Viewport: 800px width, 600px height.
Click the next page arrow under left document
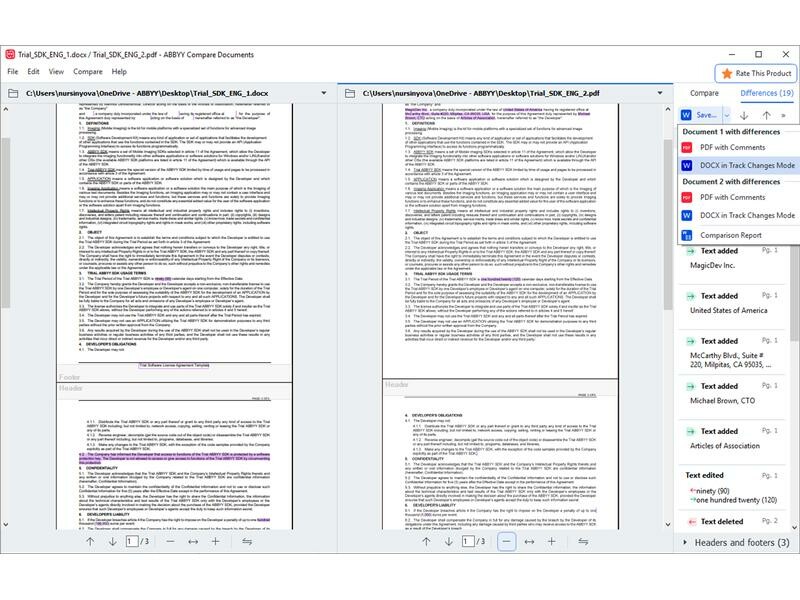pos(109,541)
